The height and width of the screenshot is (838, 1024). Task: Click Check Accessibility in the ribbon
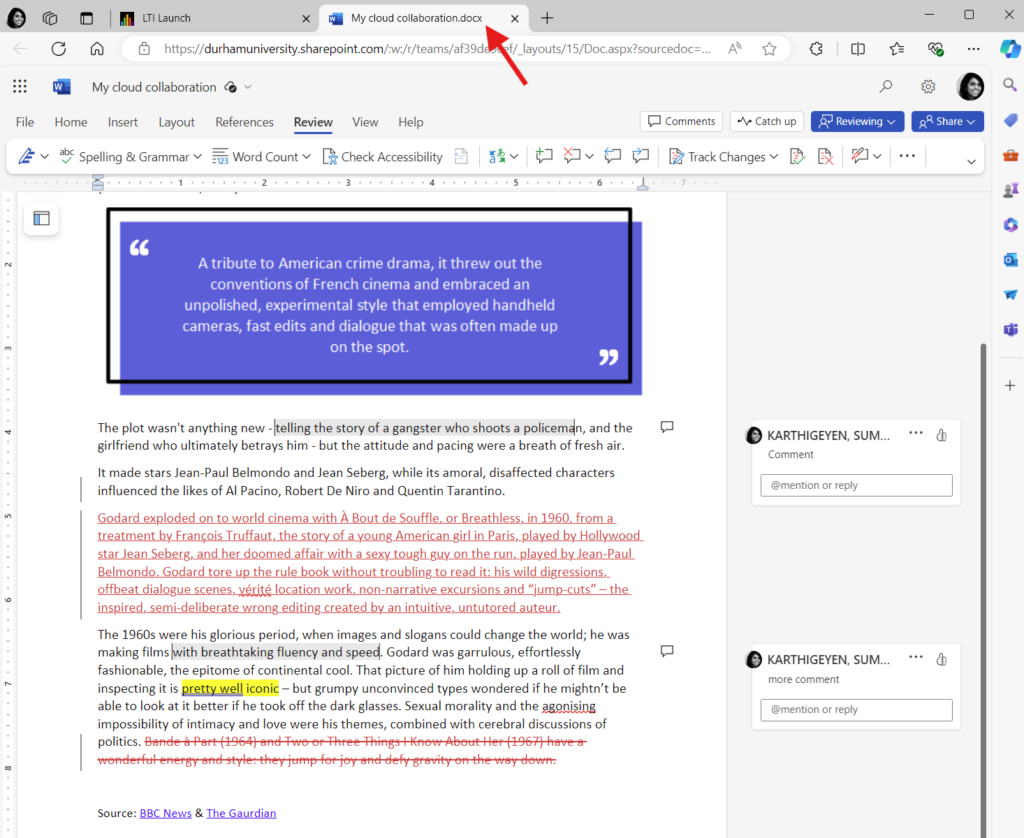[x=383, y=157]
